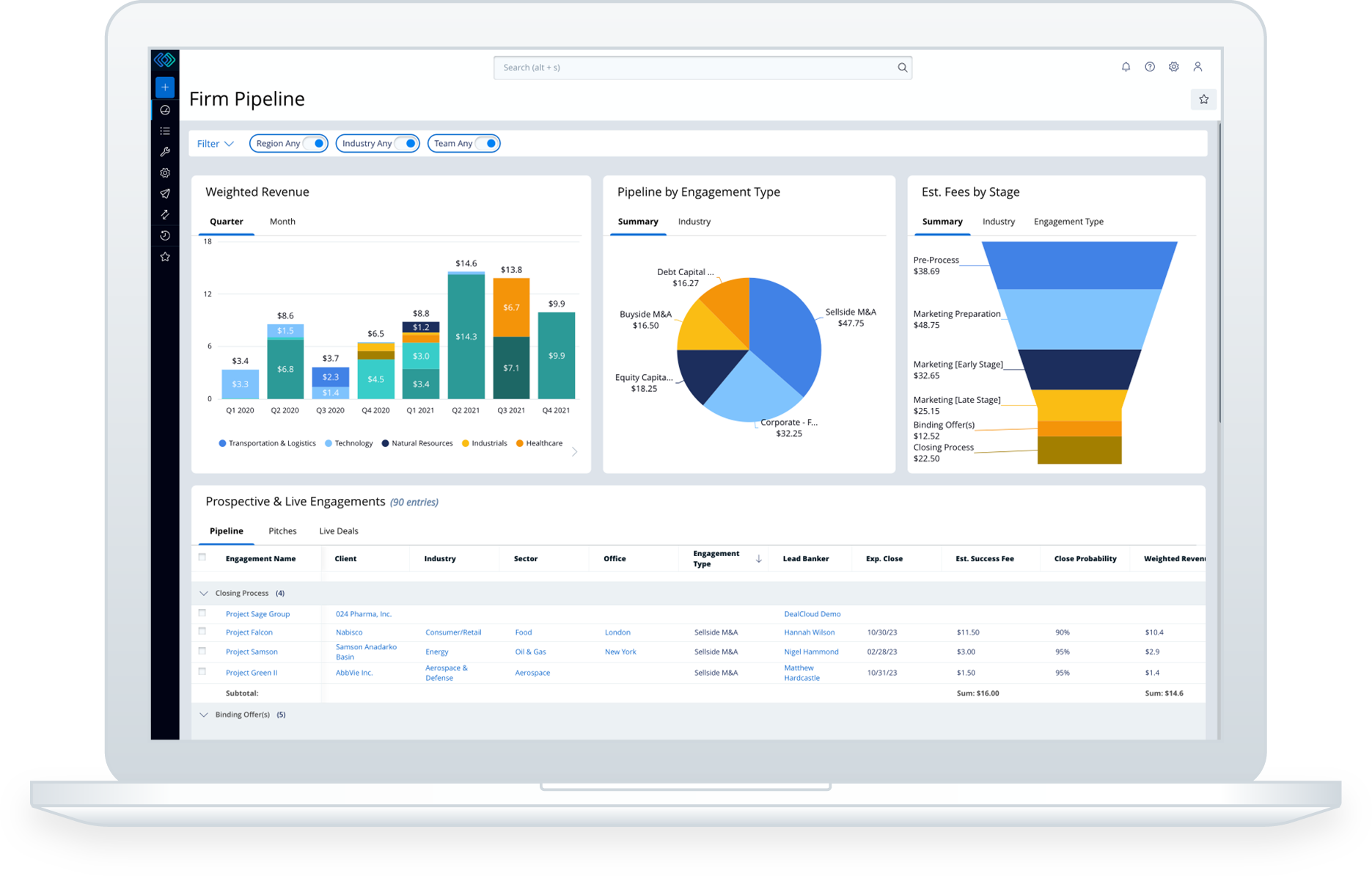
Task: Expand the Binding Offer(s) group
Action: pyautogui.click(x=203, y=714)
